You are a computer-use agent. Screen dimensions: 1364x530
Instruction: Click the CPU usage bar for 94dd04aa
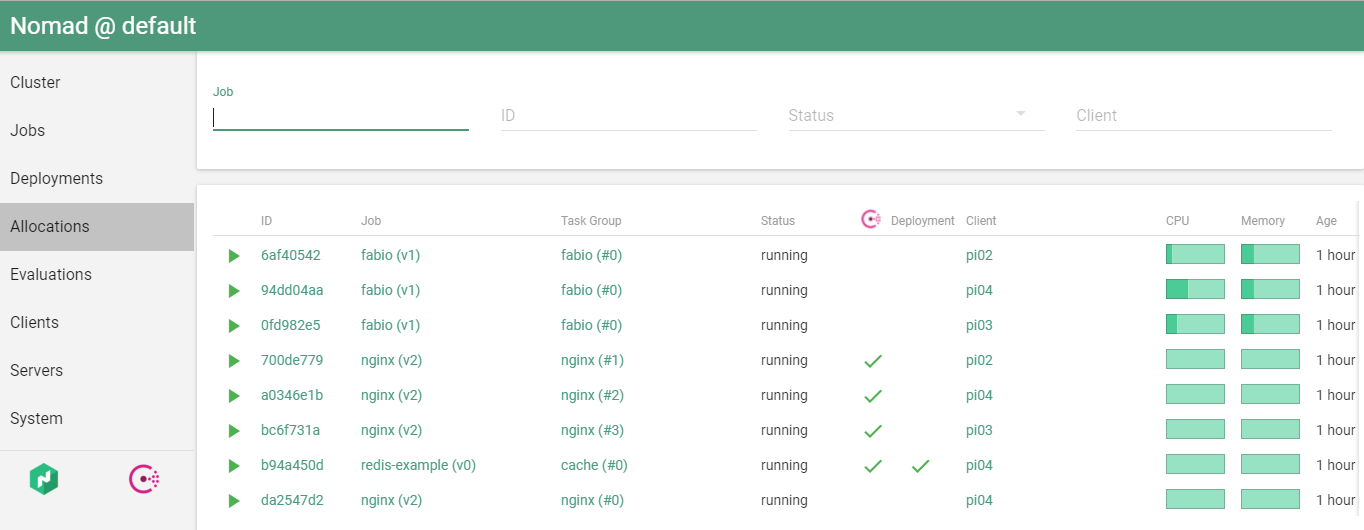coord(1195,290)
